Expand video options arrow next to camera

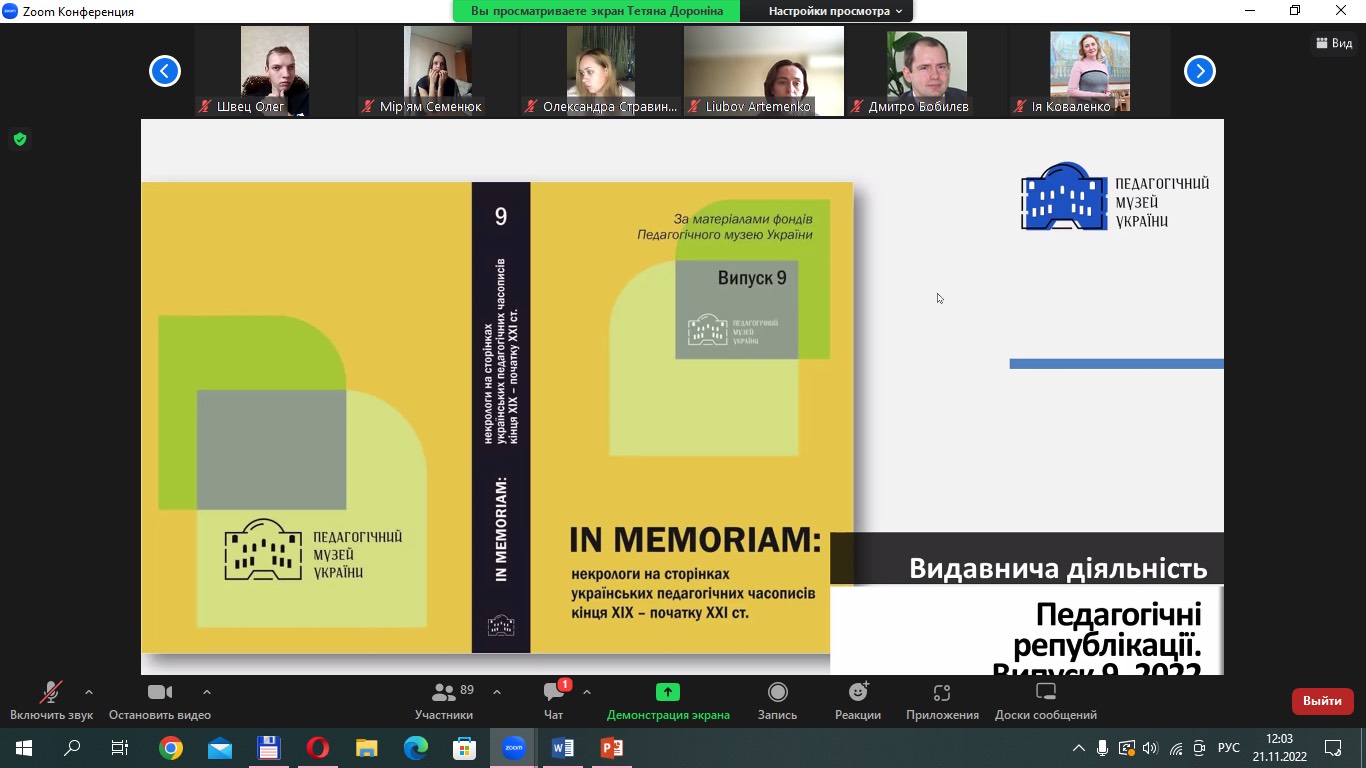(207, 692)
